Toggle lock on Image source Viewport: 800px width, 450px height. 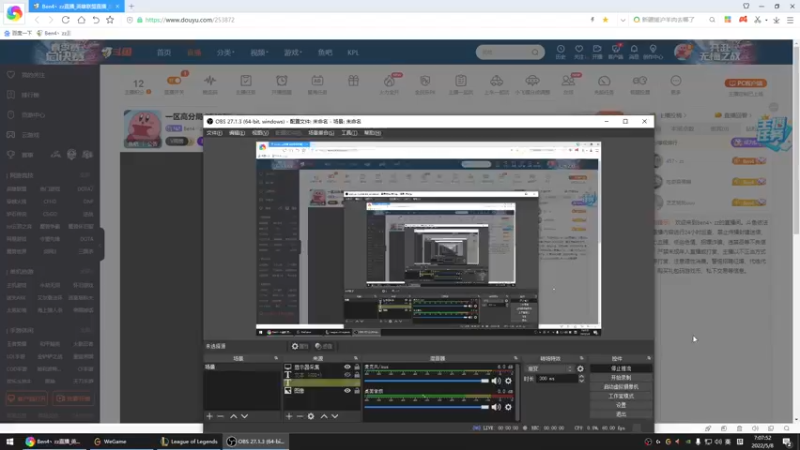[x=357, y=390]
